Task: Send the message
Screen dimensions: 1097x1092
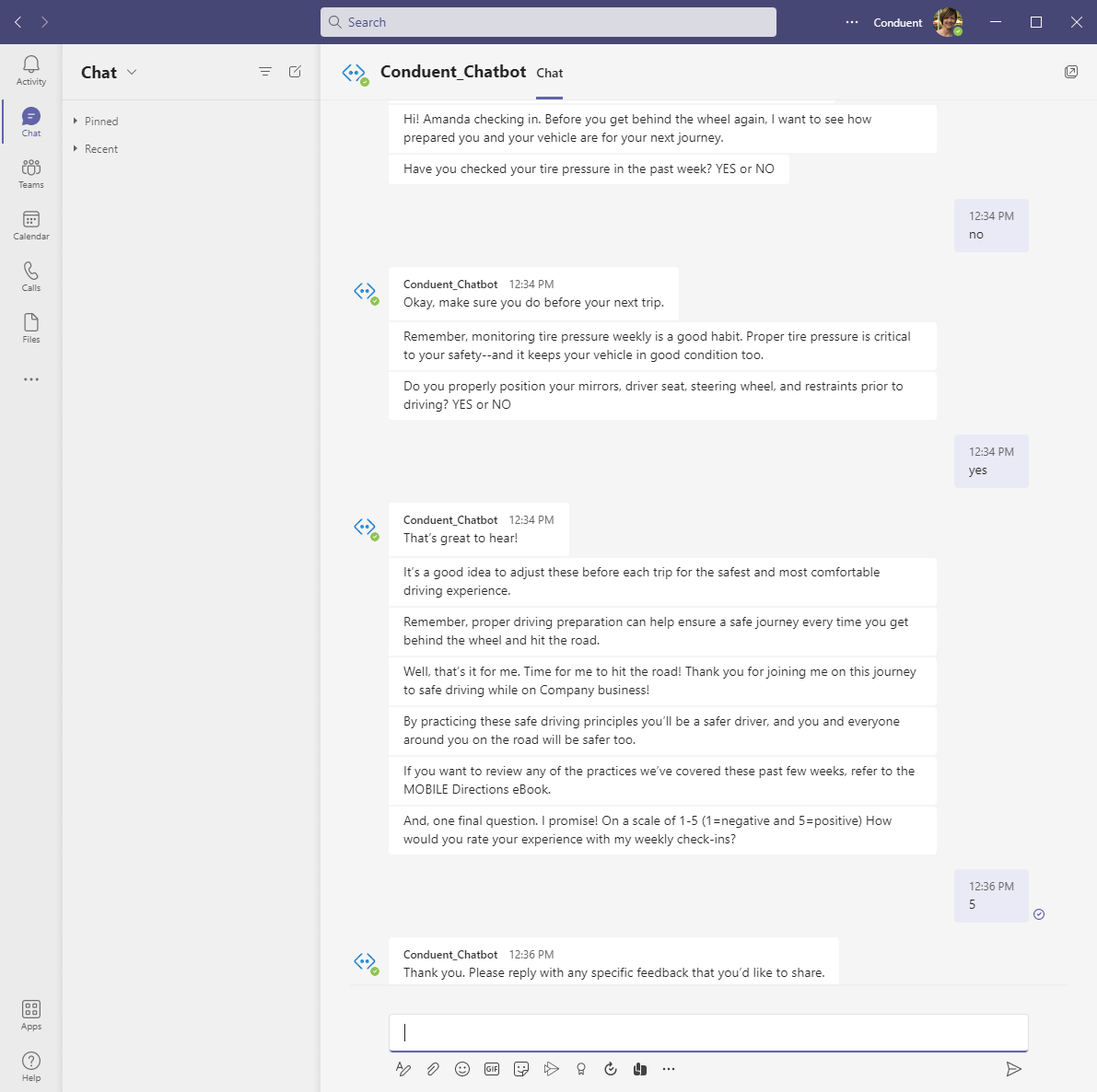Action: tap(1014, 1069)
